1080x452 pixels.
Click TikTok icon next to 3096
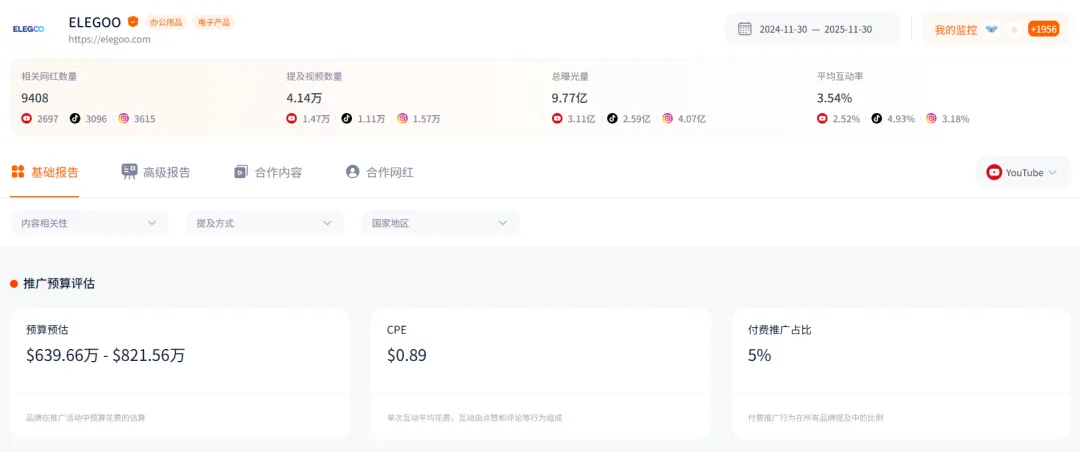(x=74, y=119)
